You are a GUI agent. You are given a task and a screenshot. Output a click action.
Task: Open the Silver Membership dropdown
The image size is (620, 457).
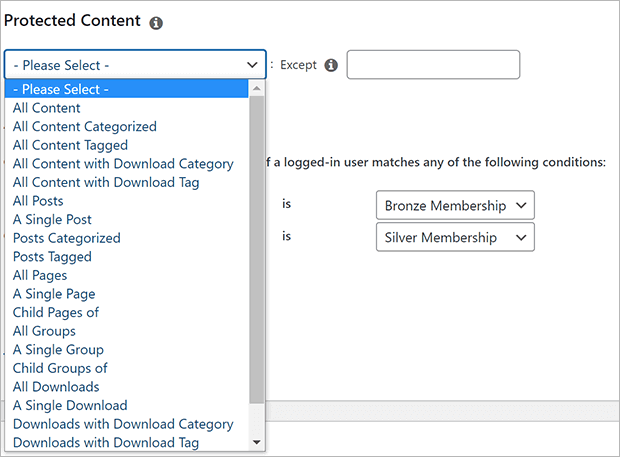pos(455,237)
